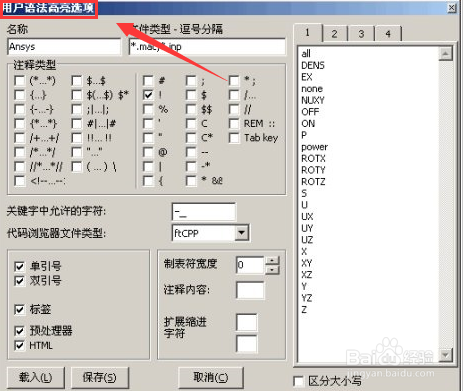The width and height of the screenshot is (463, 391).
Task: Check the (*...*) comment type box
Action: (20, 81)
